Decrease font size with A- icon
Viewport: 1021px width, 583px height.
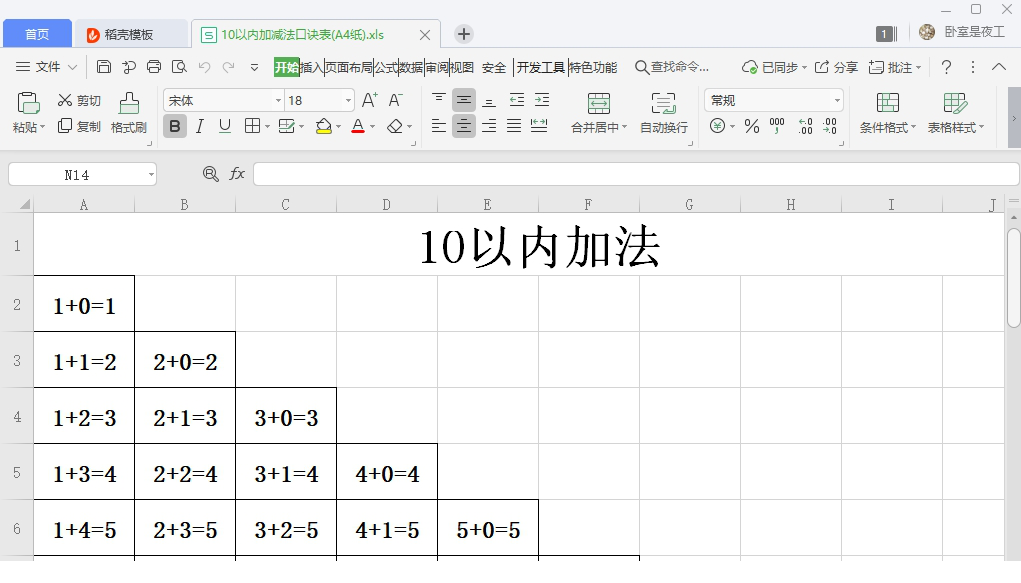click(x=395, y=100)
